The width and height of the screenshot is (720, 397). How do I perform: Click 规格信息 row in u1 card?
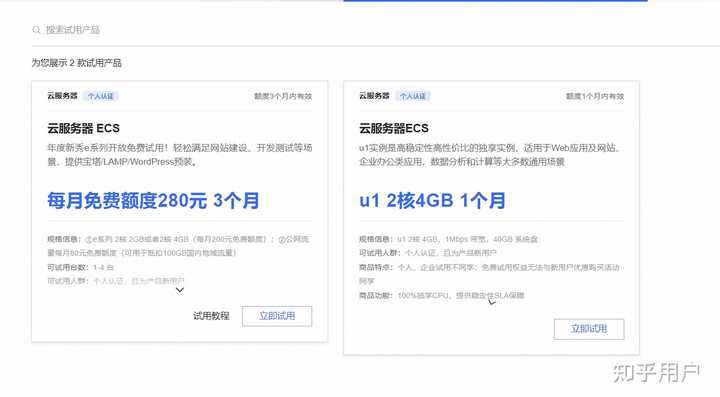[x=448, y=239]
